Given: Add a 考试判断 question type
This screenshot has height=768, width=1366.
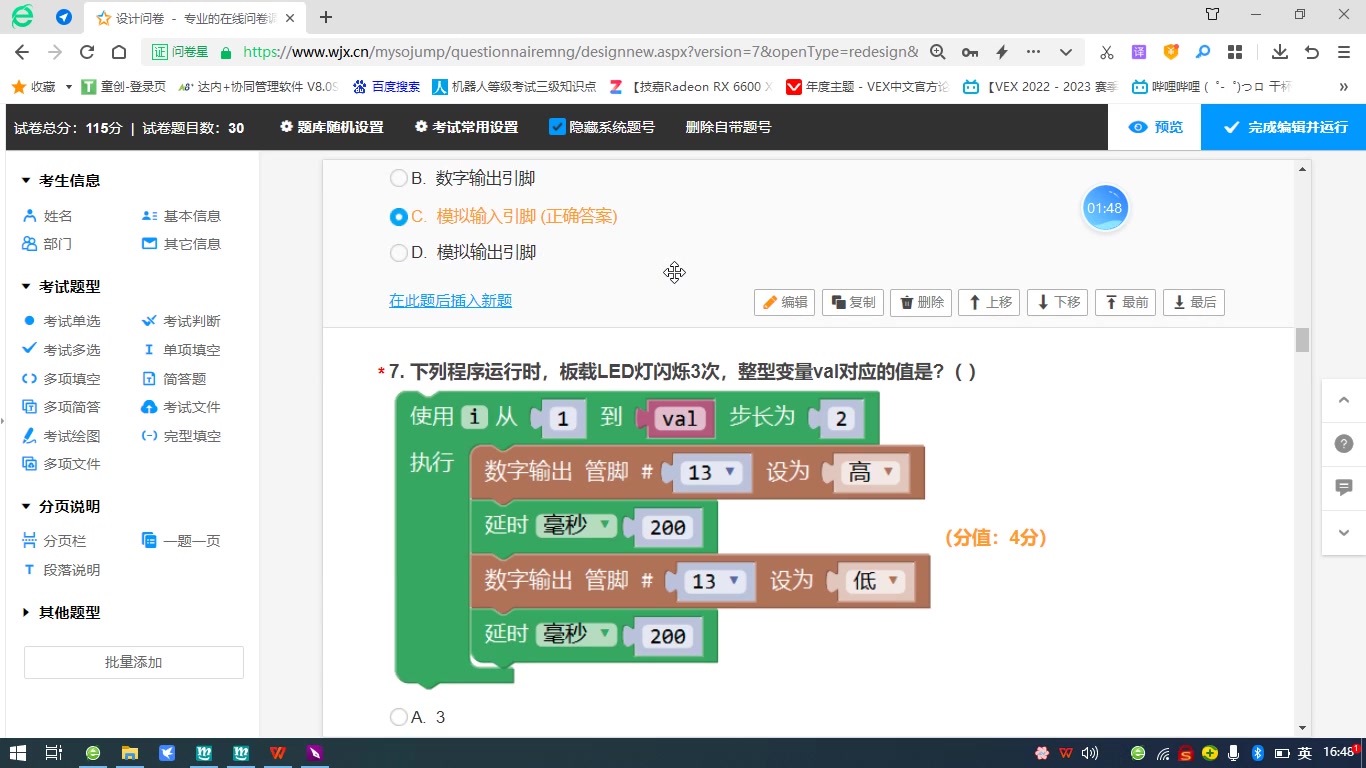Looking at the screenshot, I should (x=181, y=321).
